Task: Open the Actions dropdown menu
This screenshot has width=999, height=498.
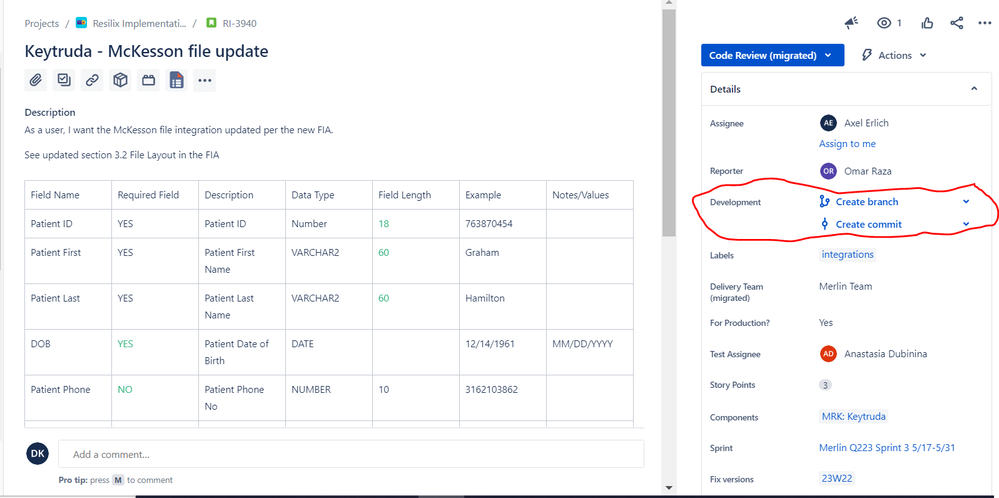Action: 893,55
